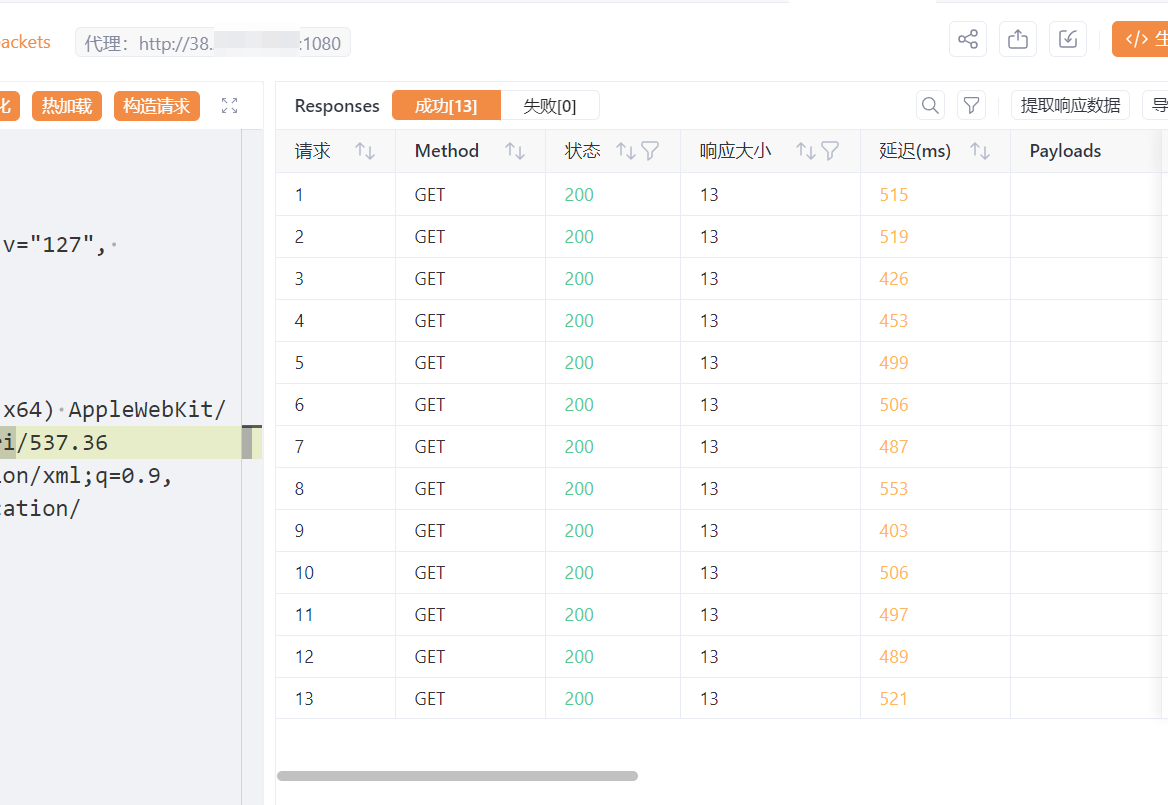Click the export upload arrow icon
The height and width of the screenshot is (805, 1168).
click(1017, 39)
